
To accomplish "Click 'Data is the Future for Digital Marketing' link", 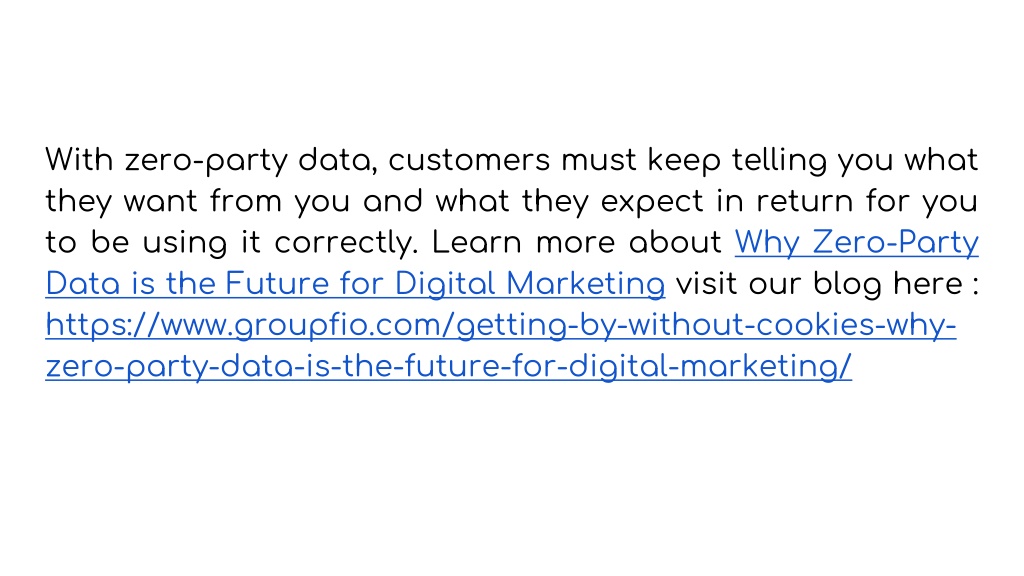I will [355, 284].
